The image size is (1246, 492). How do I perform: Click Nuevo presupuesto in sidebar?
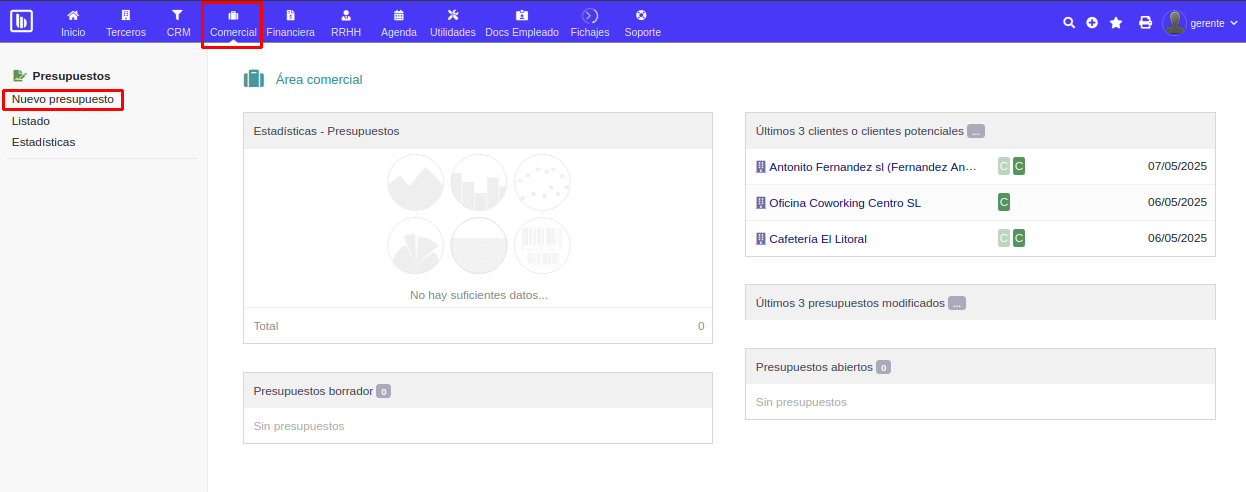pyautogui.click(x=63, y=100)
